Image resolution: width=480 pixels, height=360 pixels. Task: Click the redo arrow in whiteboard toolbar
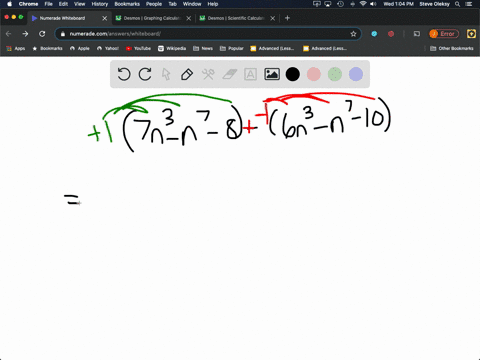click(145, 74)
